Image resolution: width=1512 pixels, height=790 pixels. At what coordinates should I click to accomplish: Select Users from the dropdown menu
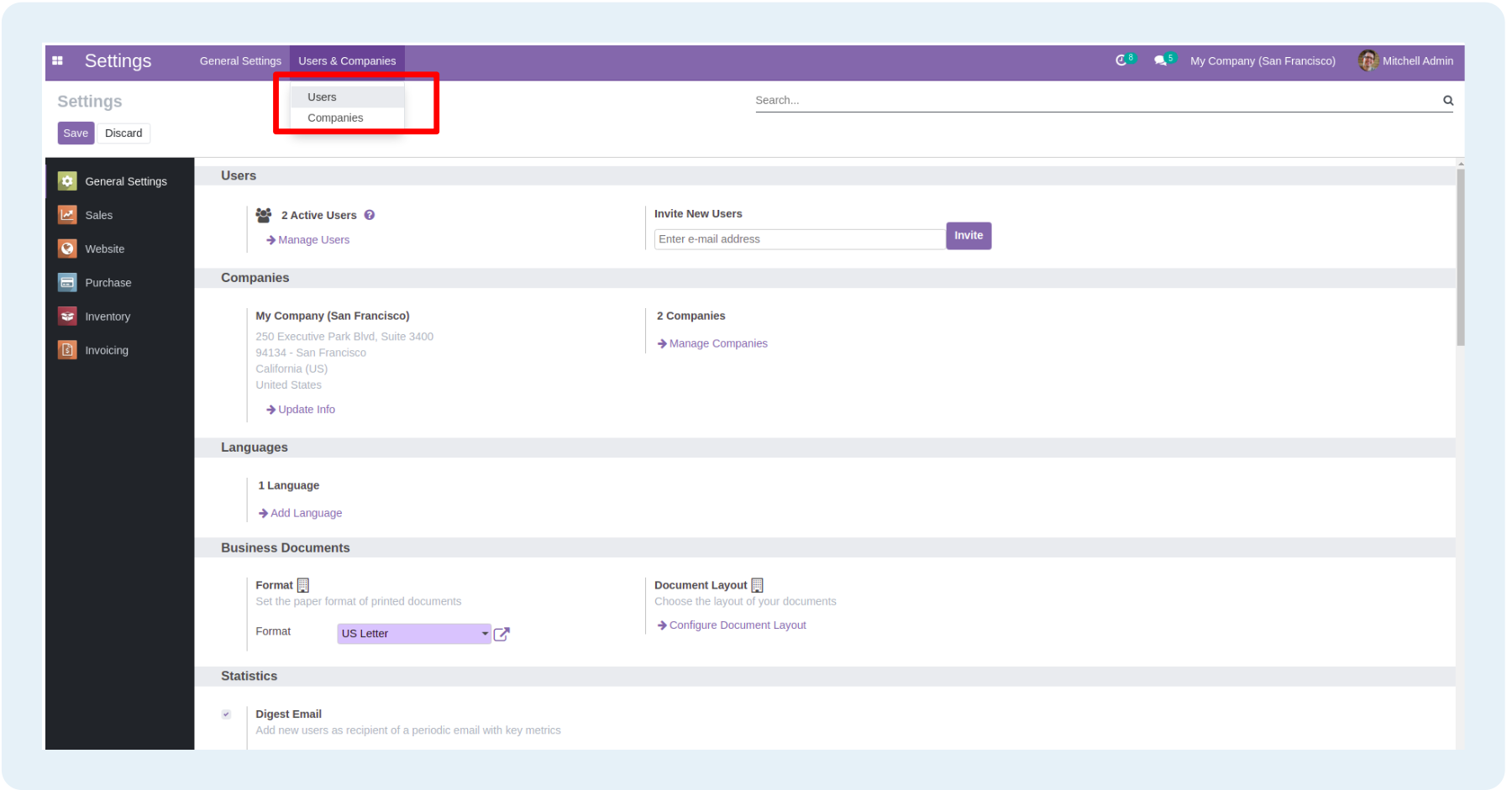347,97
